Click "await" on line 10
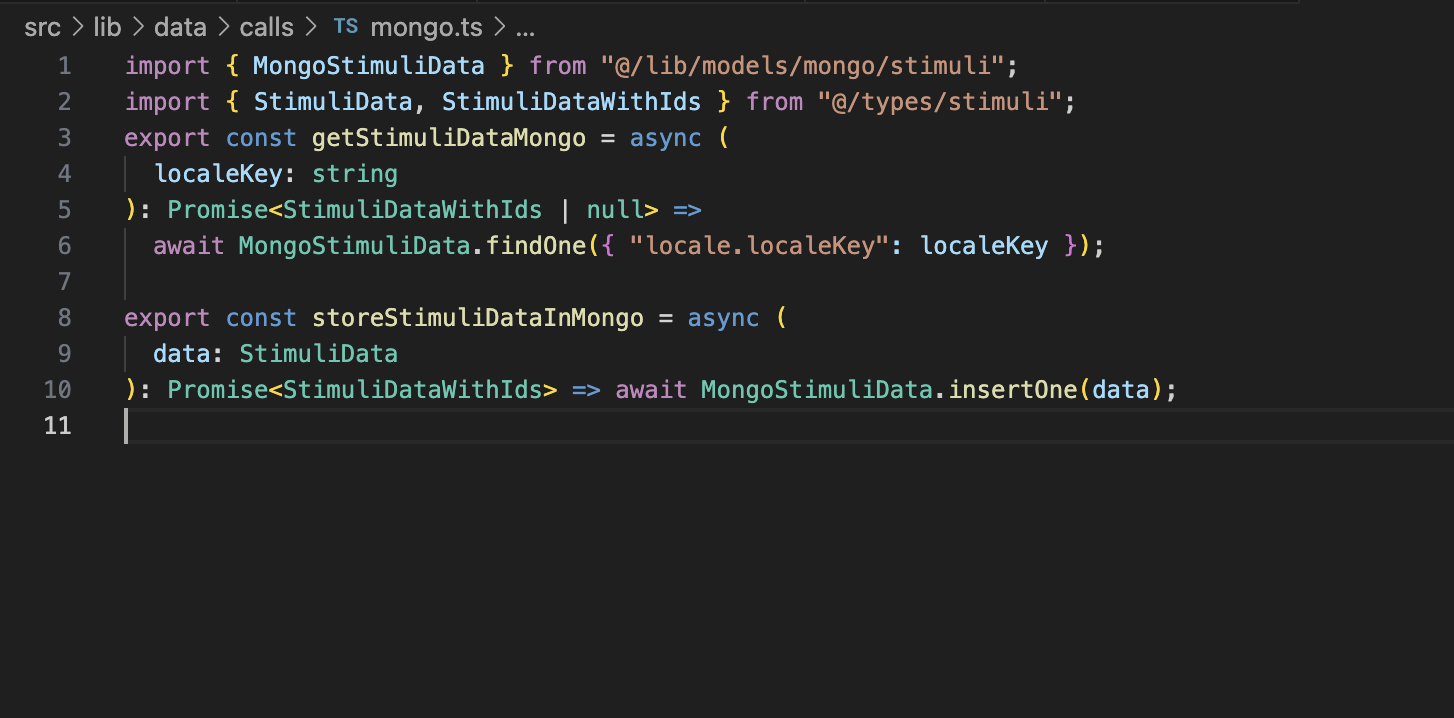The height and width of the screenshot is (718, 1454). coord(651,390)
